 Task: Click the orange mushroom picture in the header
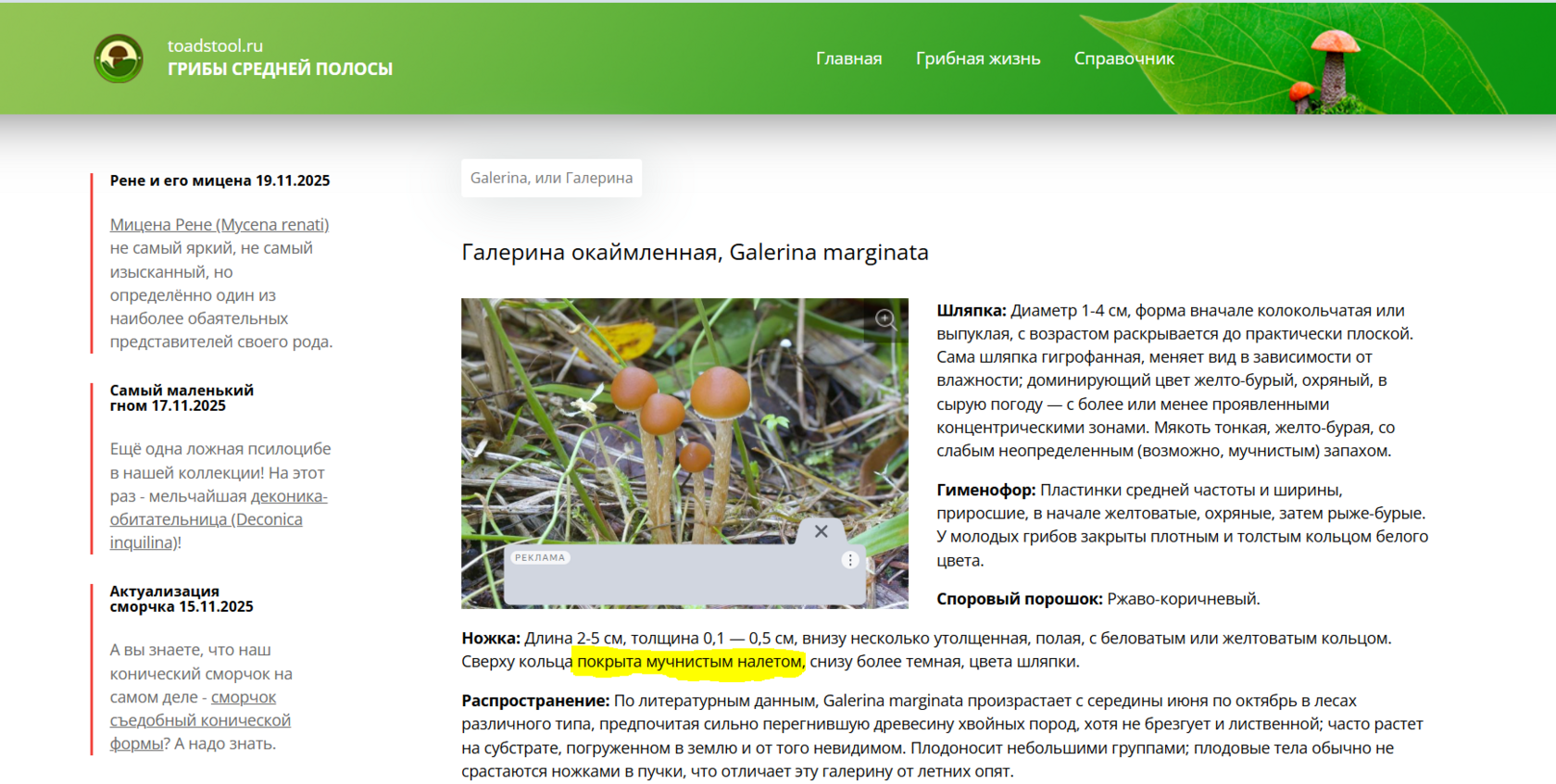click(1332, 68)
